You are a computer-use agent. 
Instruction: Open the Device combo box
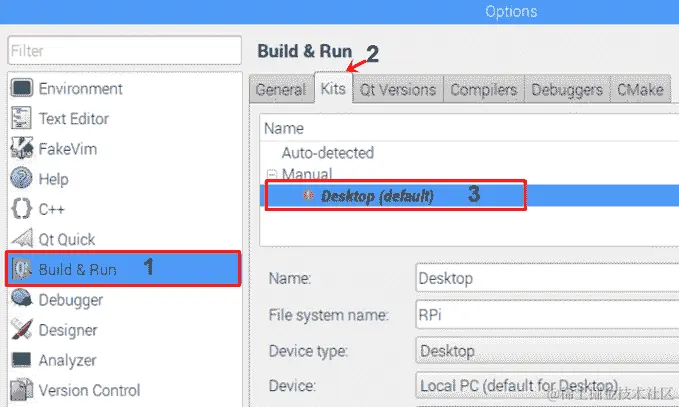[547, 385]
